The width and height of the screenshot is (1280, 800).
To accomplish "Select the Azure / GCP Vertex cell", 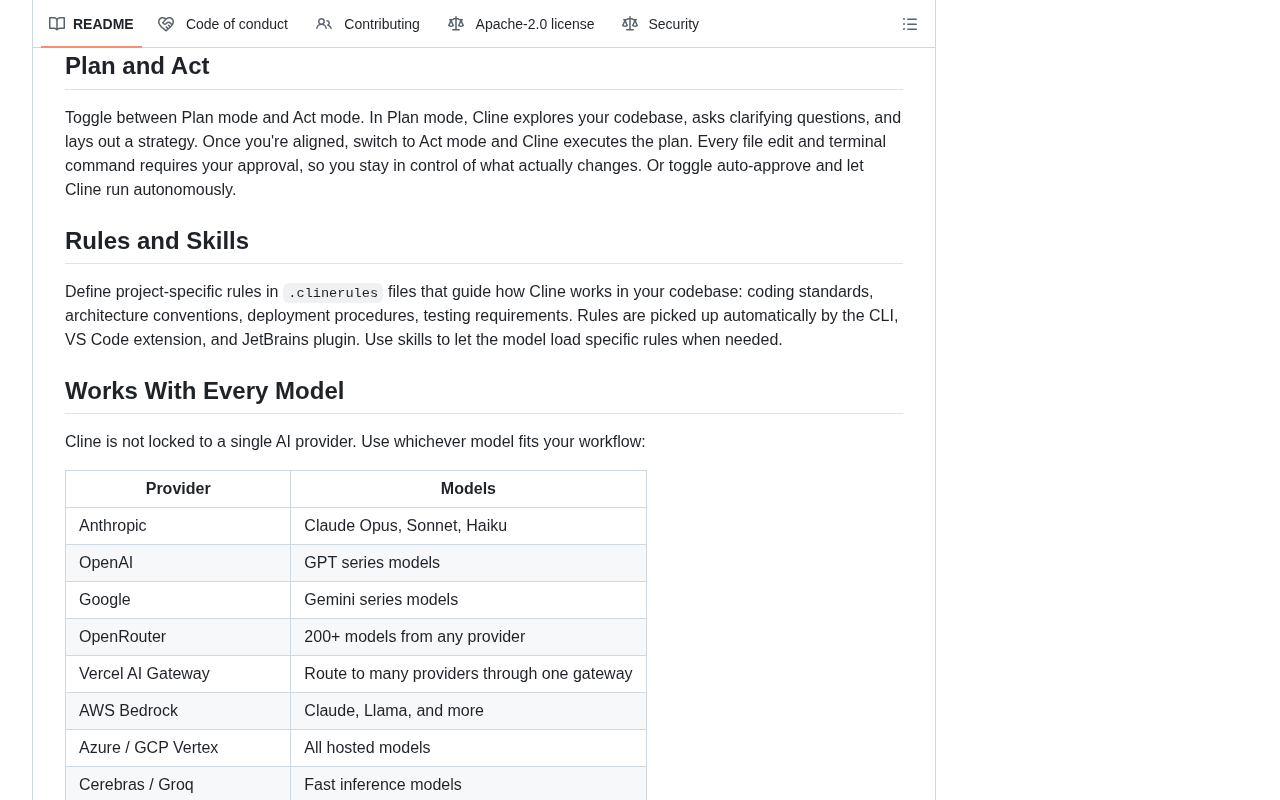I will tap(178, 748).
